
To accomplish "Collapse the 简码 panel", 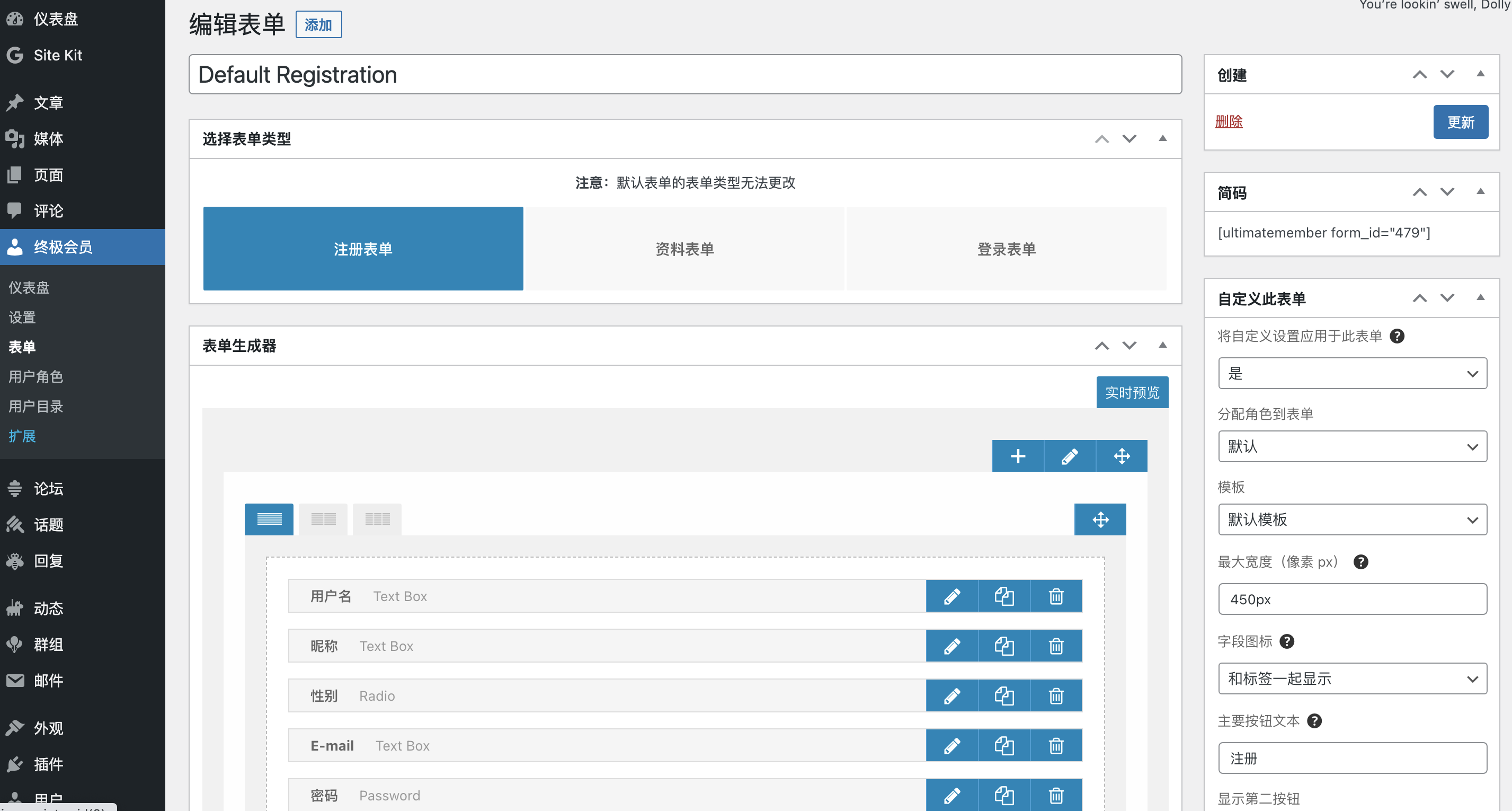I will [x=1480, y=192].
